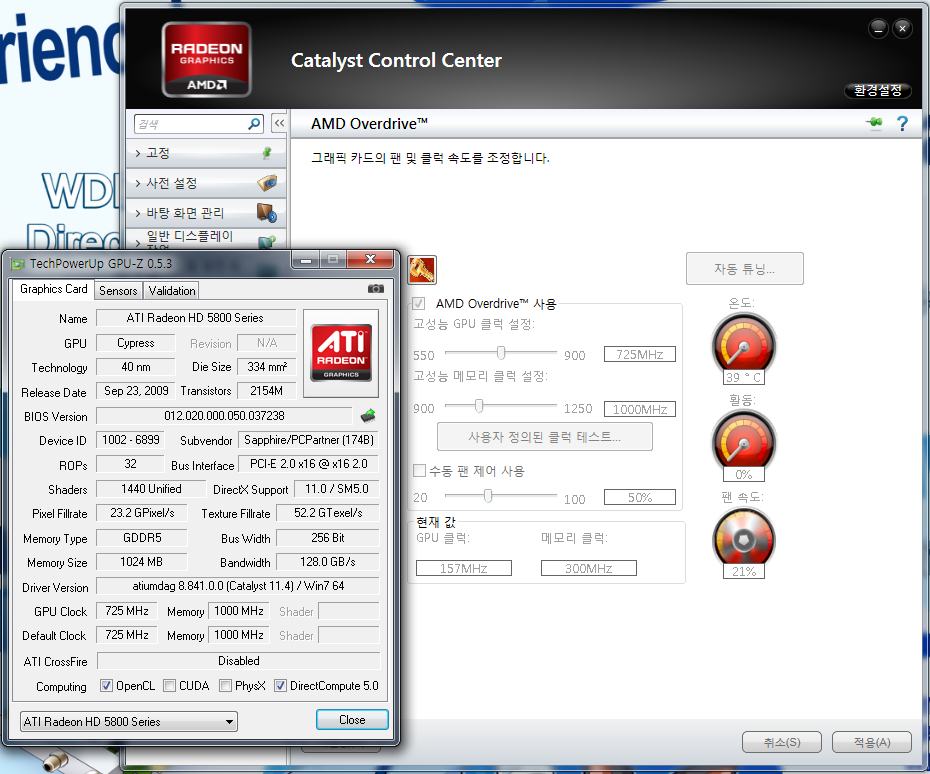Image resolution: width=930 pixels, height=774 pixels.
Task: Click the 일반 디스플레이 sidebar icon
Action: coord(267,241)
